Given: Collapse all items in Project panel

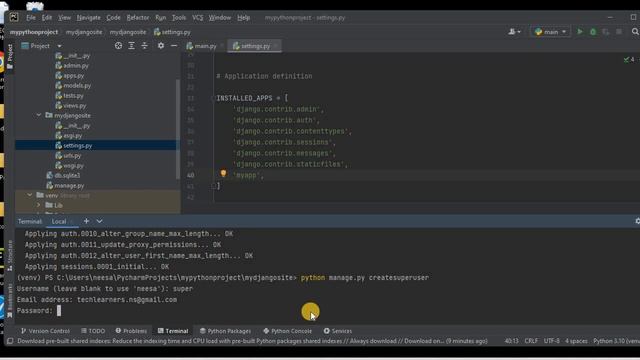Looking at the screenshot, I should pyautogui.click(x=144, y=46).
